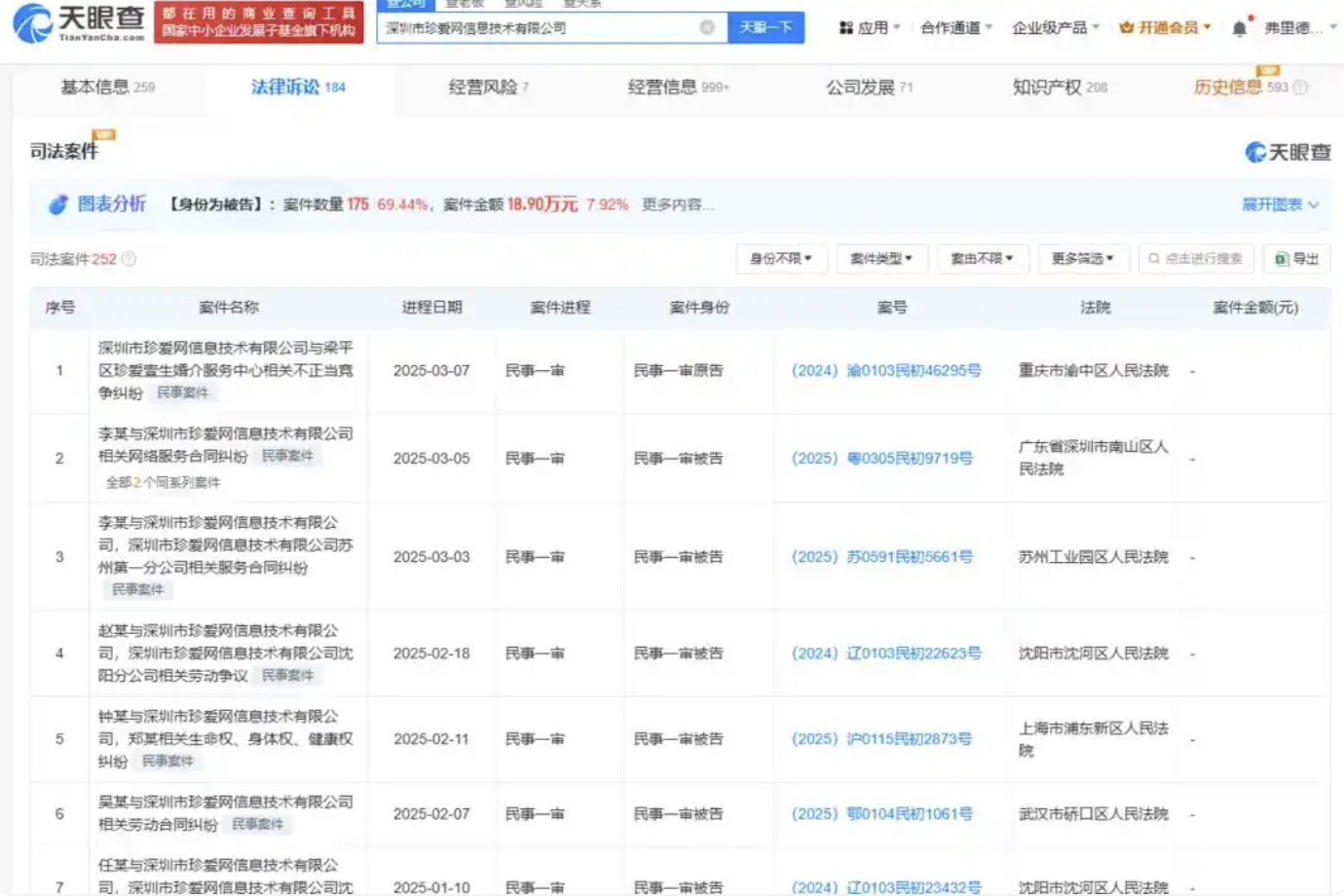This screenshot has width=1344, height=896.
Task: Click the 天眼一下 search button
Action: point(765,27)
